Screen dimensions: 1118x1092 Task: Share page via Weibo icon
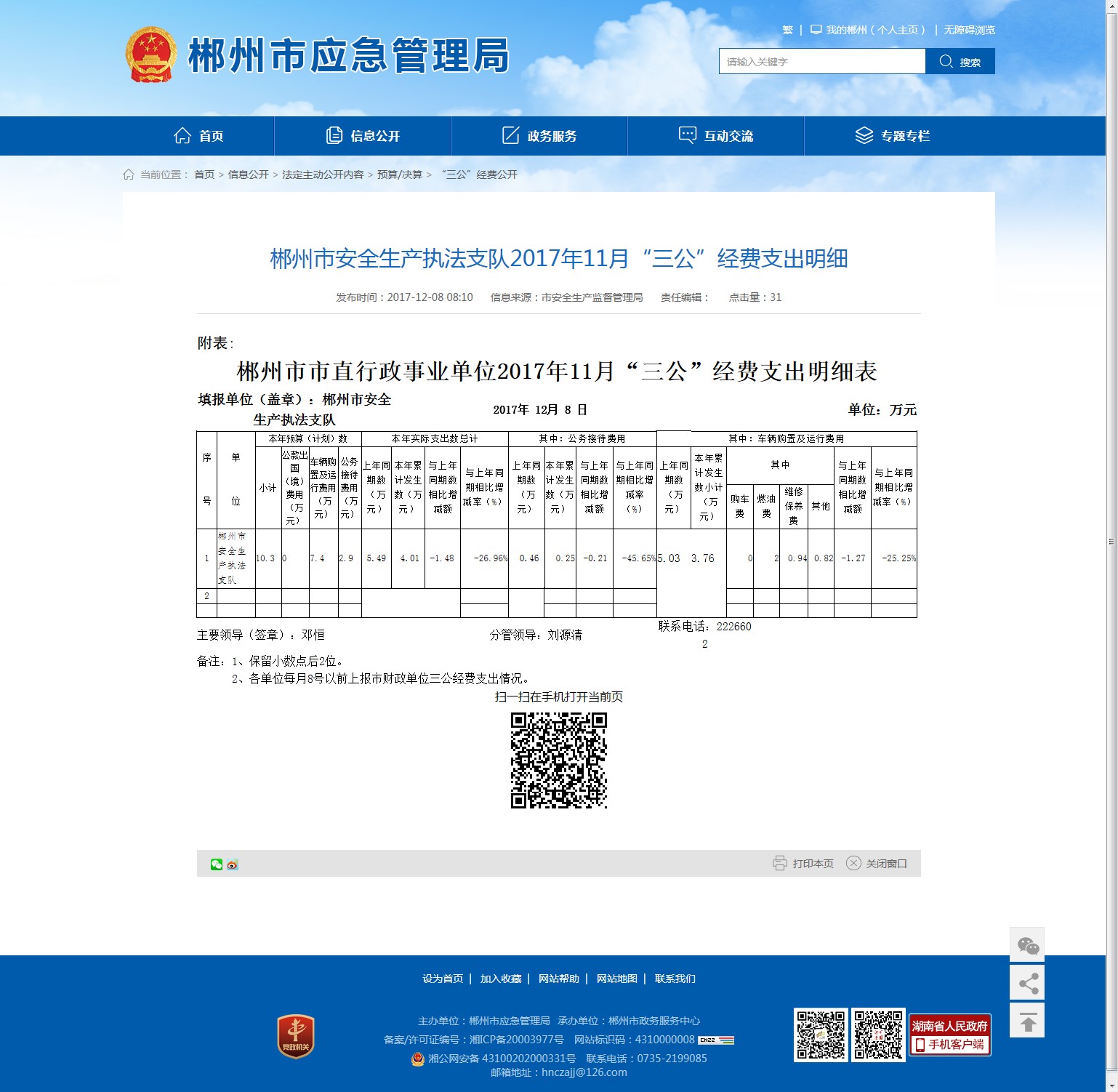(233, 864)
